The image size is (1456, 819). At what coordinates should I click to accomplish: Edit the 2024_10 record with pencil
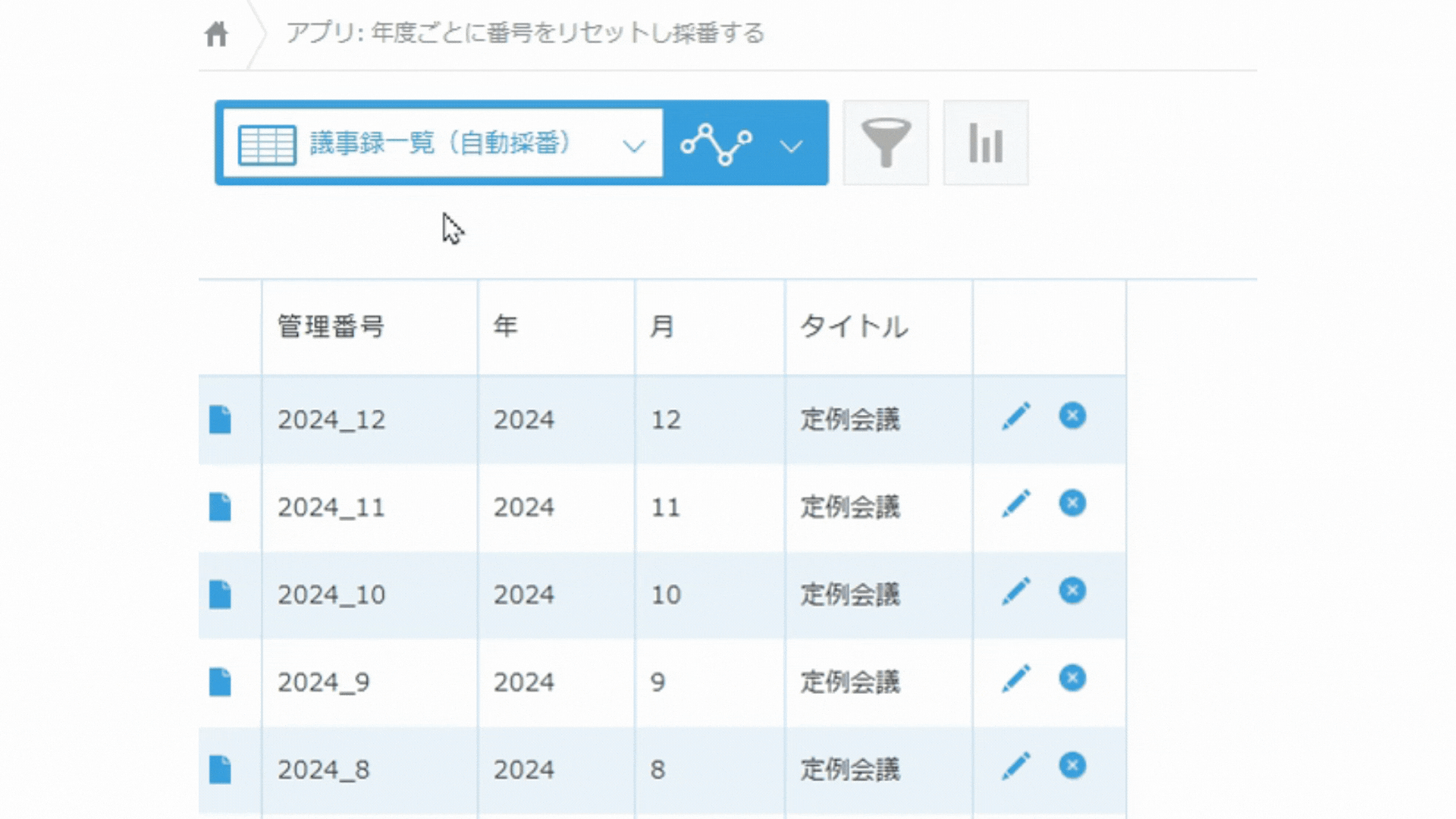click(x=1016, y=591)
